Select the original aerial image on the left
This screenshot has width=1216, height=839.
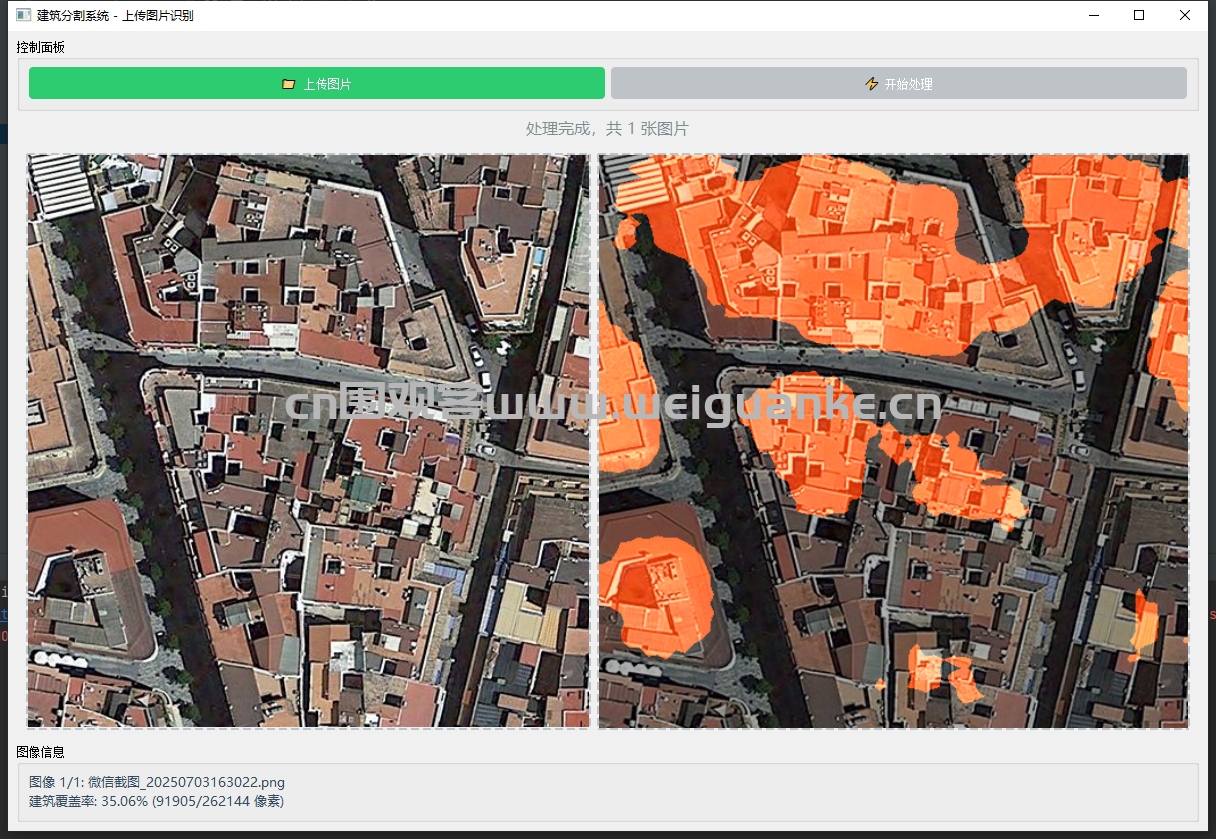tap(308, 441)
